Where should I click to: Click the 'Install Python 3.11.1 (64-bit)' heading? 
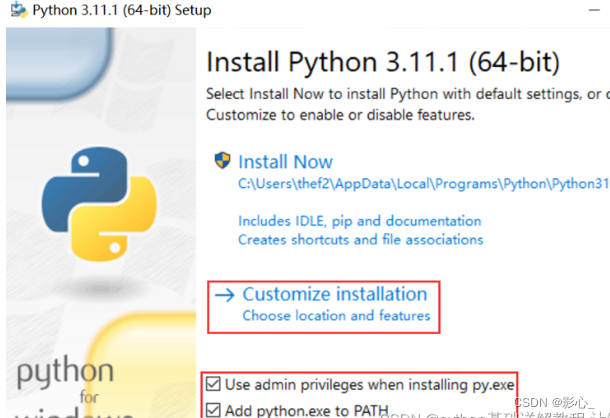383,62
